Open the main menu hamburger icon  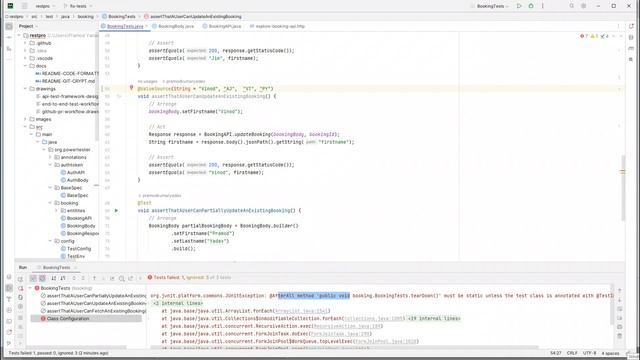(25, 6)
